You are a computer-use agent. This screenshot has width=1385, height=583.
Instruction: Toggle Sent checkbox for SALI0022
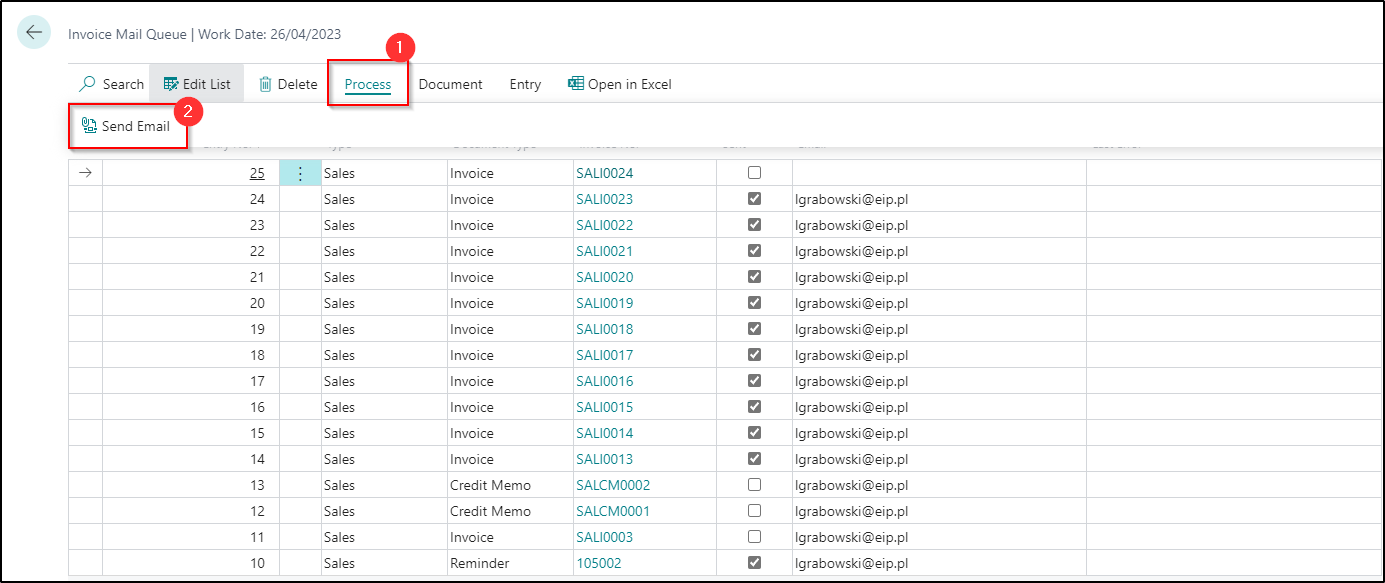tap(755, 225)
